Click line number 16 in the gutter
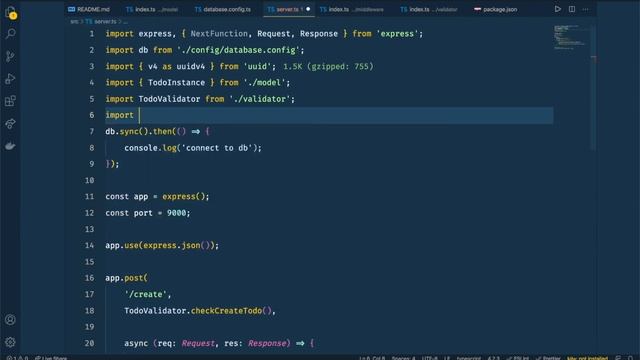Screen dimensions: 640x360 point(89,278)
